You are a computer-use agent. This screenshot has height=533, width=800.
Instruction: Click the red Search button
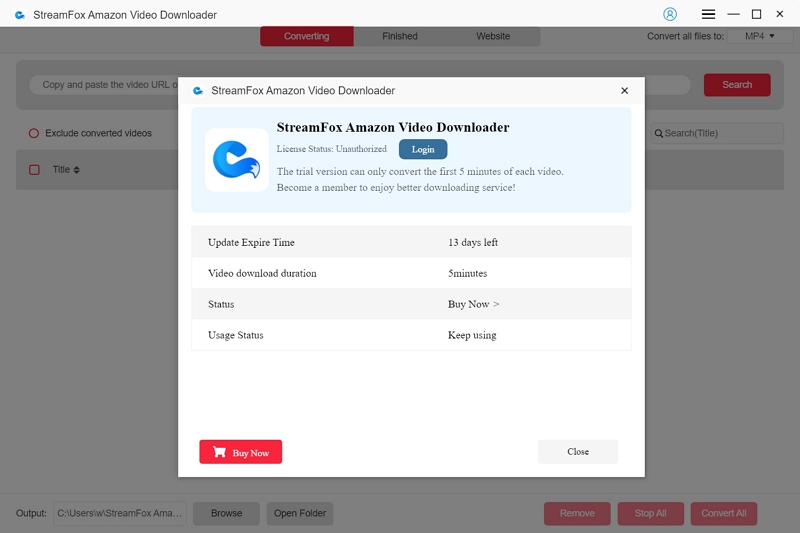coord(737,85)
